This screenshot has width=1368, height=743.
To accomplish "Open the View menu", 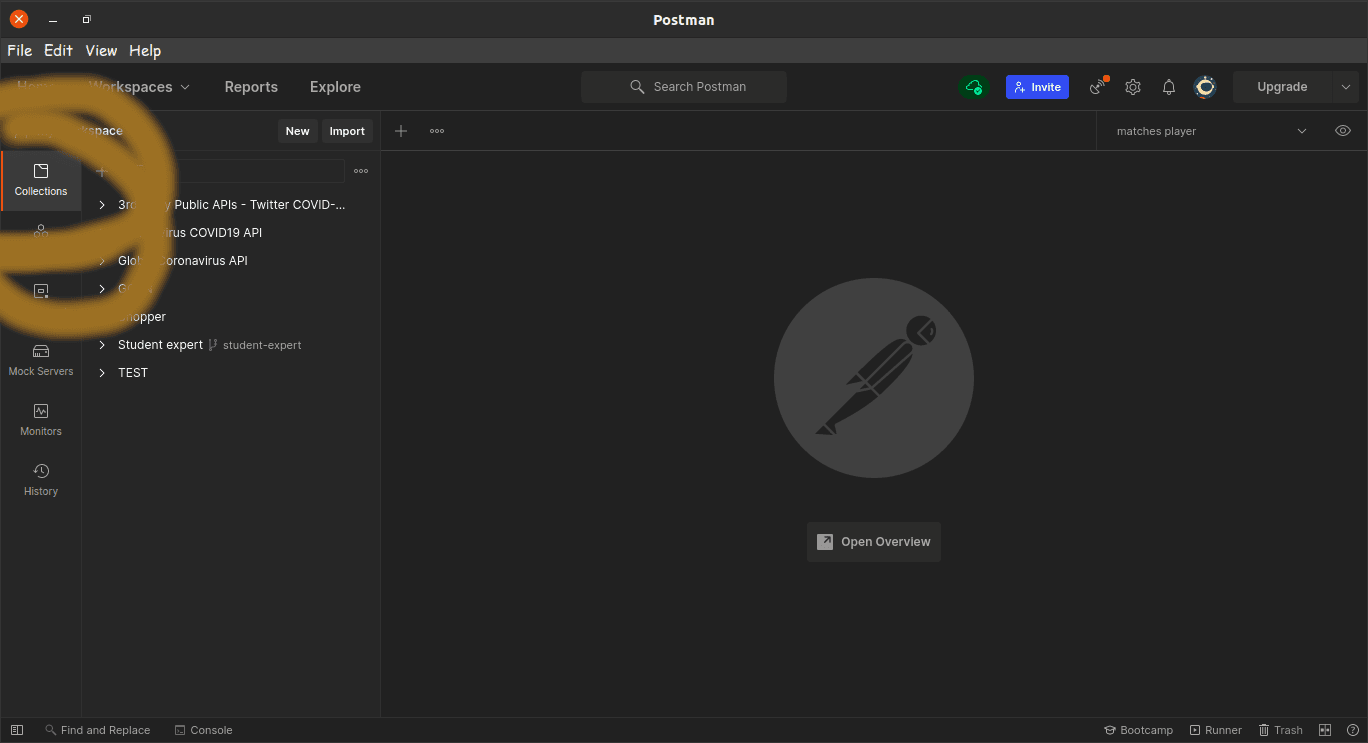I will 101,51.
